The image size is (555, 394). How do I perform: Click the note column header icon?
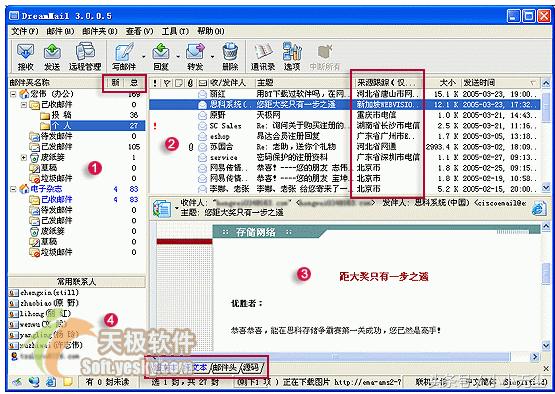coord(179,83)
